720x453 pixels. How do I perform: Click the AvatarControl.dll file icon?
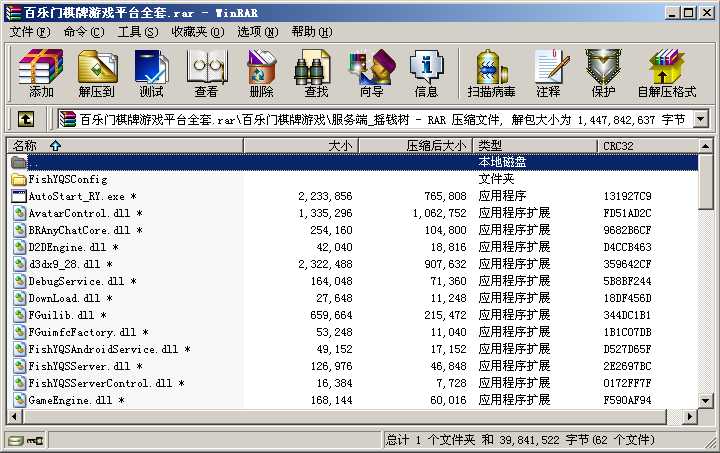pyautogui.click(x=19, y=213)
